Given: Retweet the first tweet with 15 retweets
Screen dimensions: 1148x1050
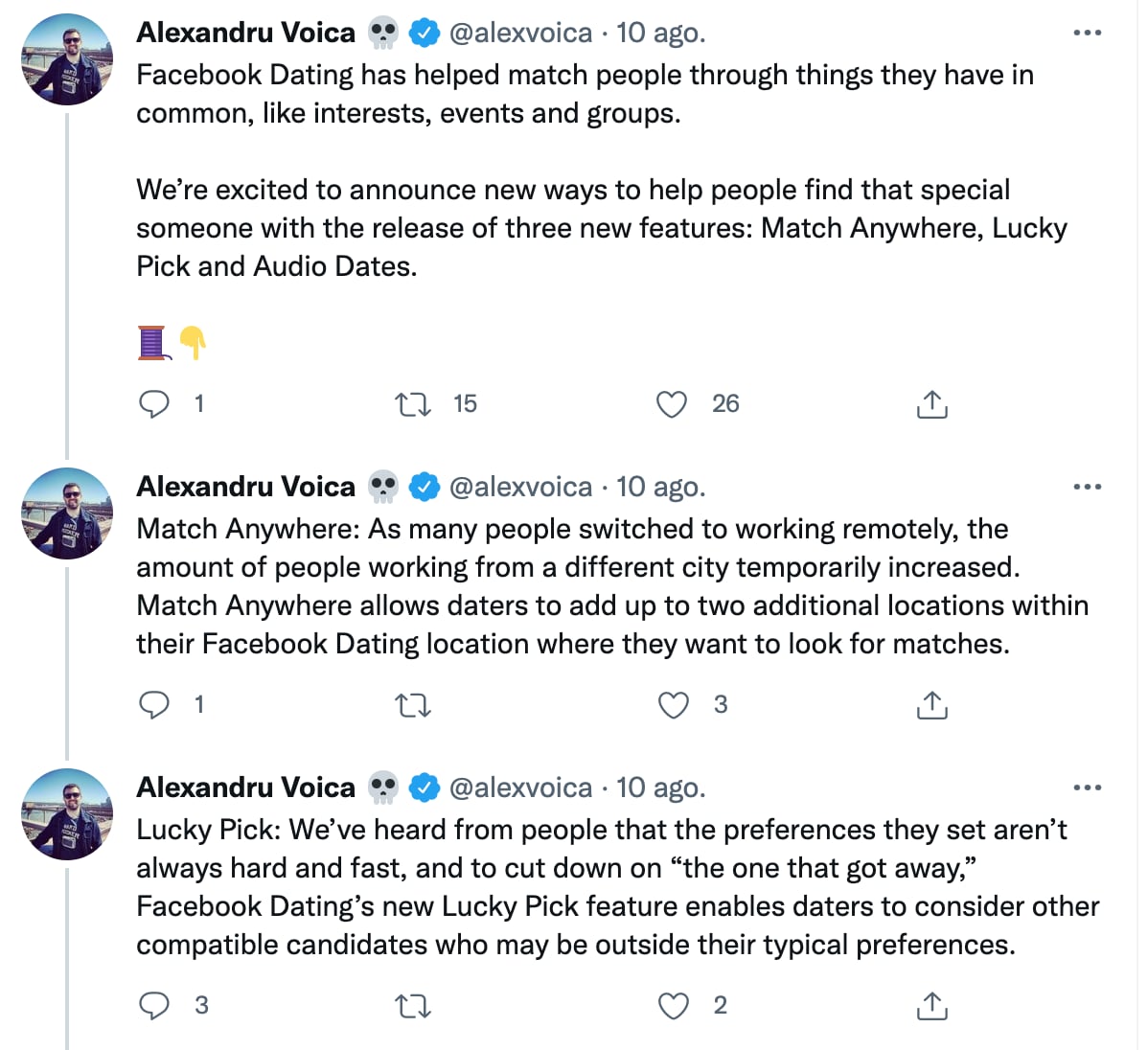Looking at the screenshot, I should 413,404.
